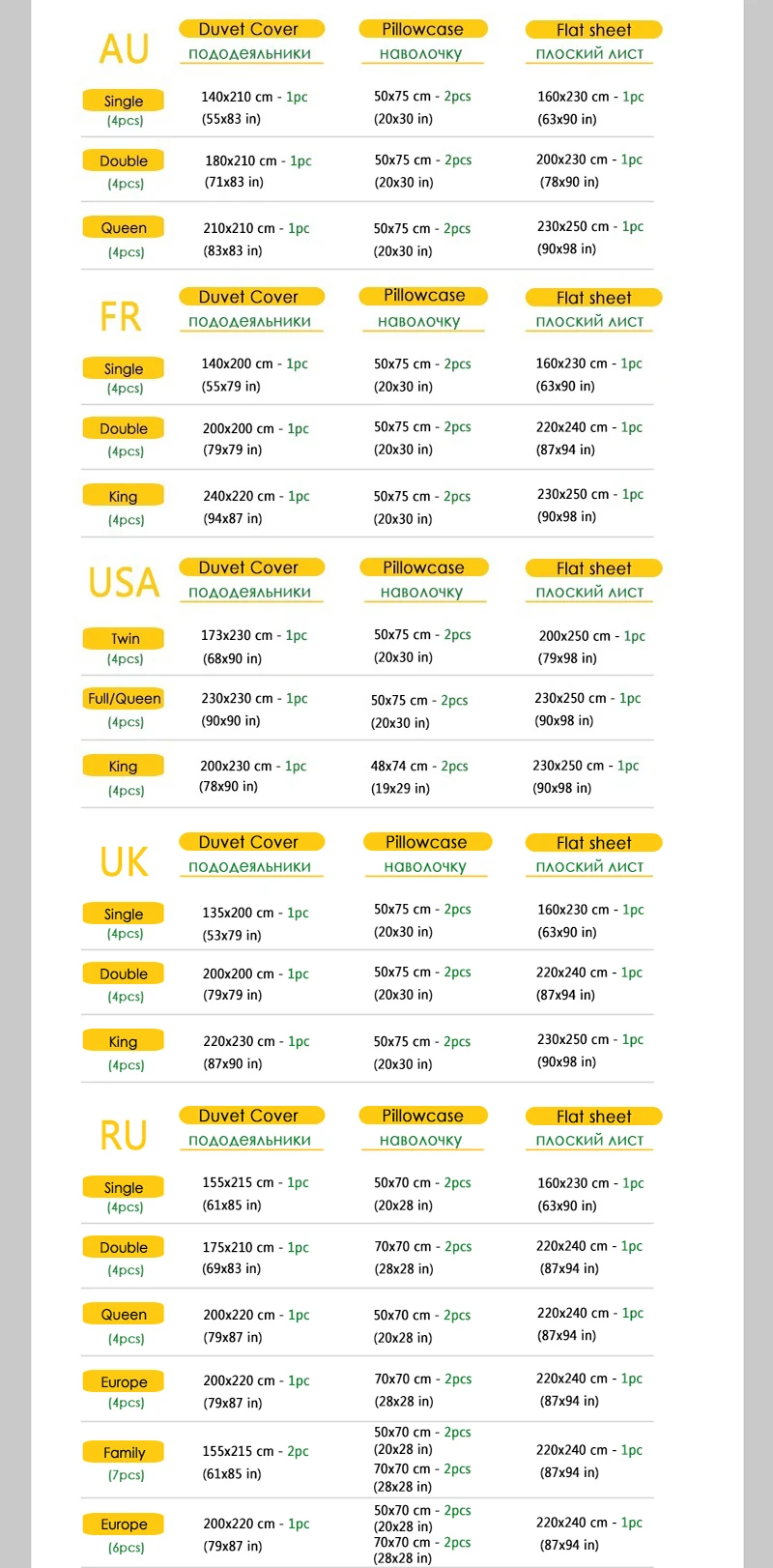773x1568 pixels.
Task: Click the AU Duvet Cover column header
Action: [251, 29]
